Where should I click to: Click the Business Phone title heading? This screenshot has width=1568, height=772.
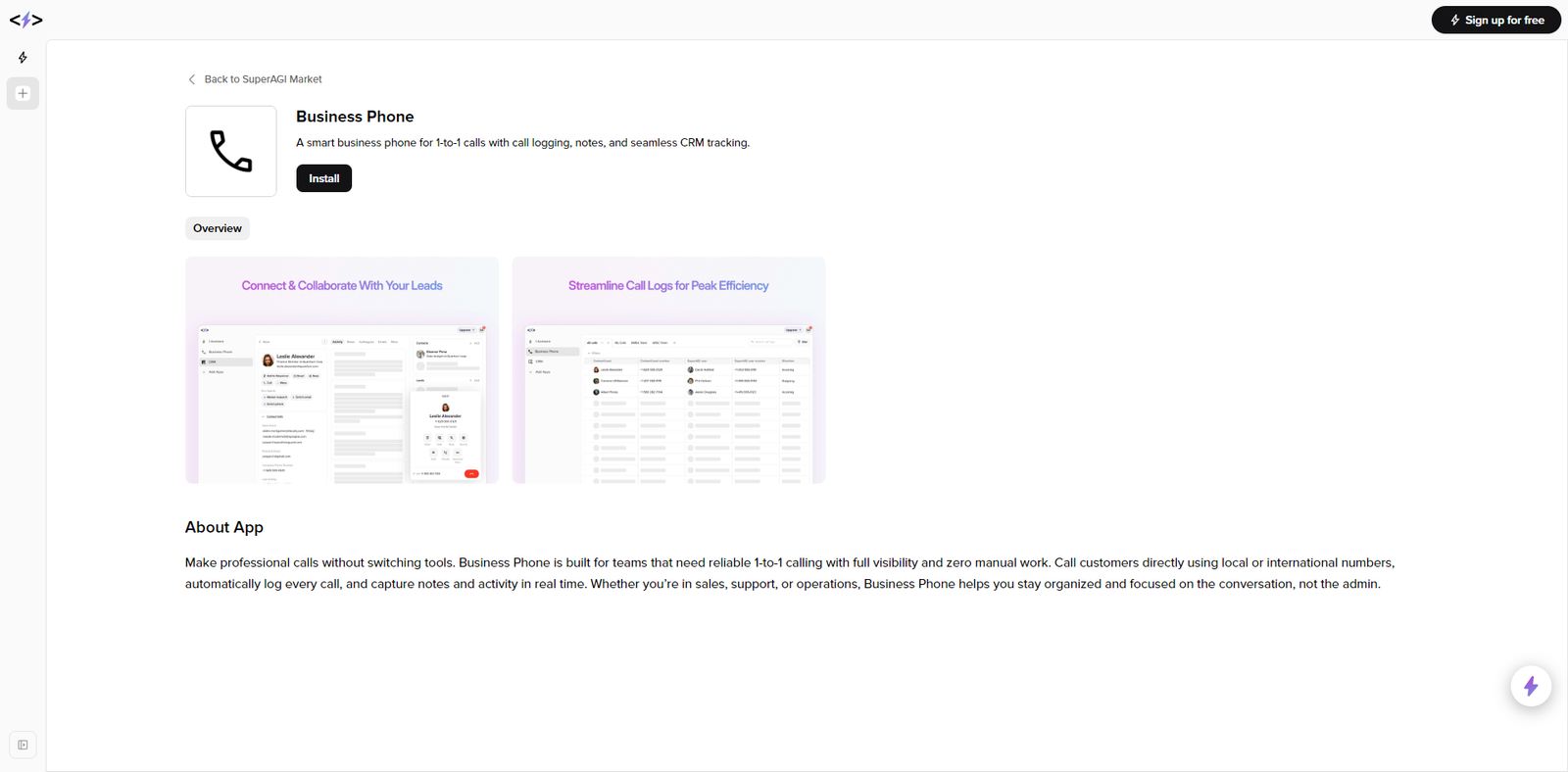coord(355,117)
